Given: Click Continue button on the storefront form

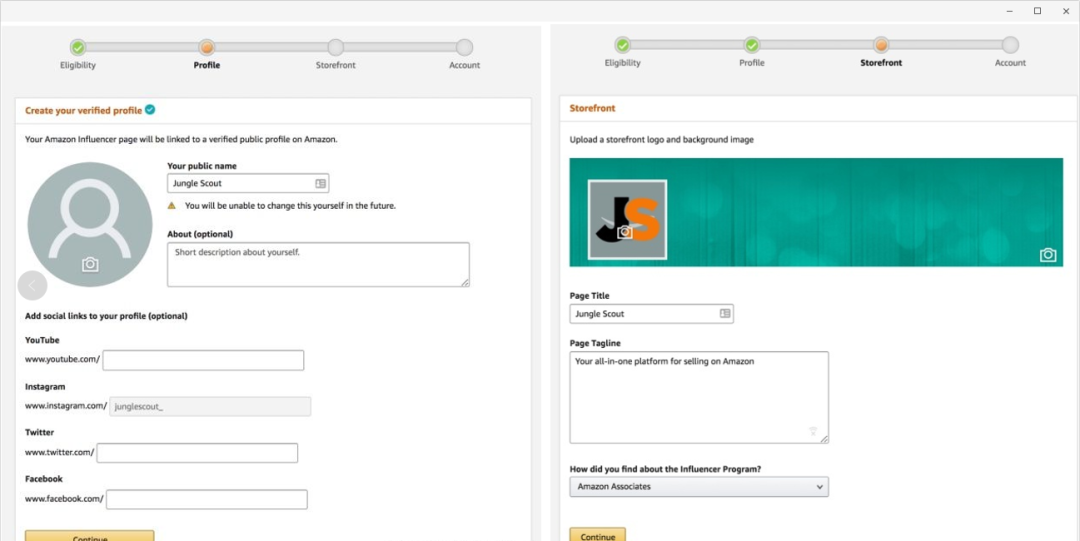Looking at the screenshot, I should pos(598,535).
